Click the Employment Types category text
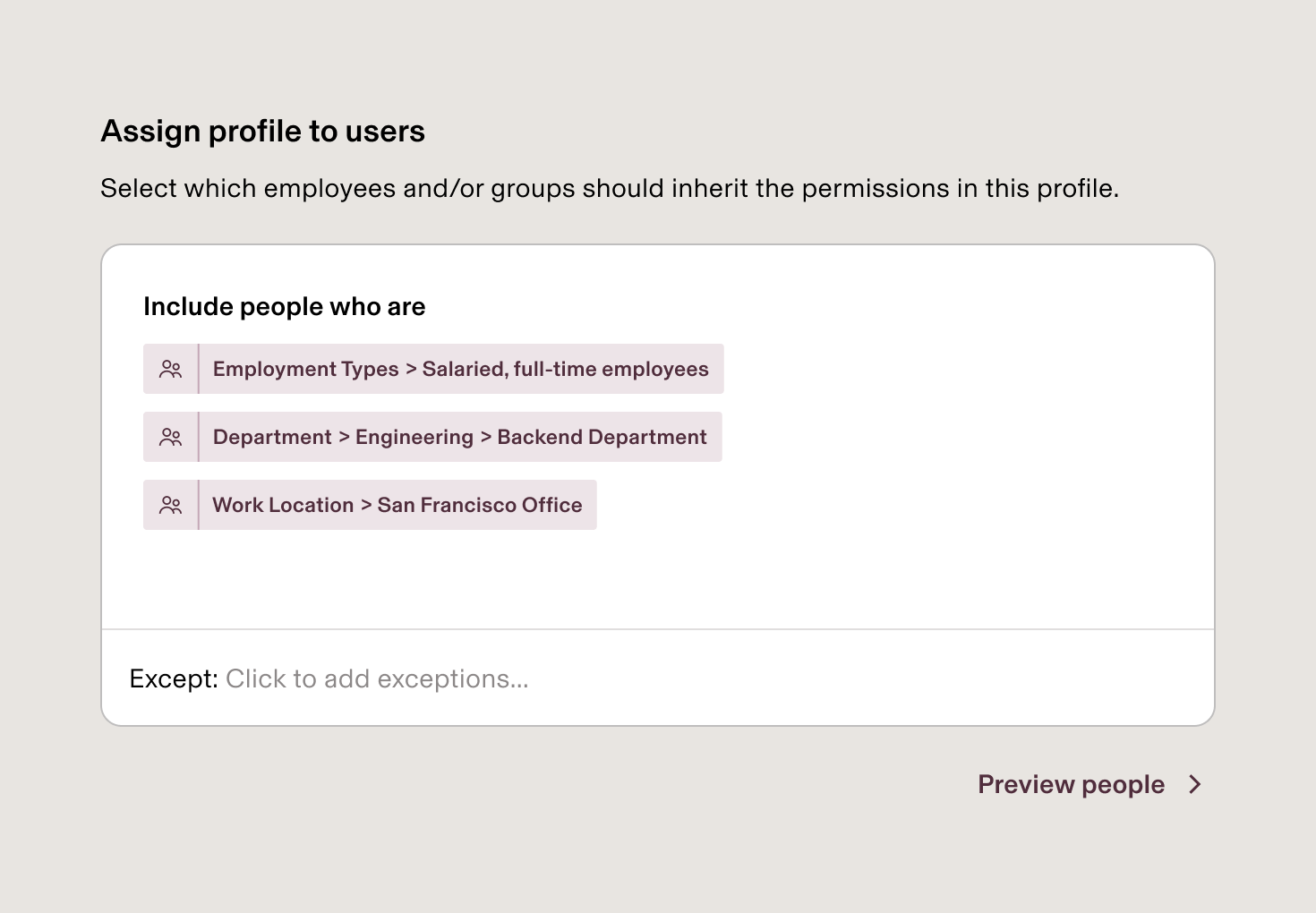Viewport: 1316px width, 913px height. (305, 369)
